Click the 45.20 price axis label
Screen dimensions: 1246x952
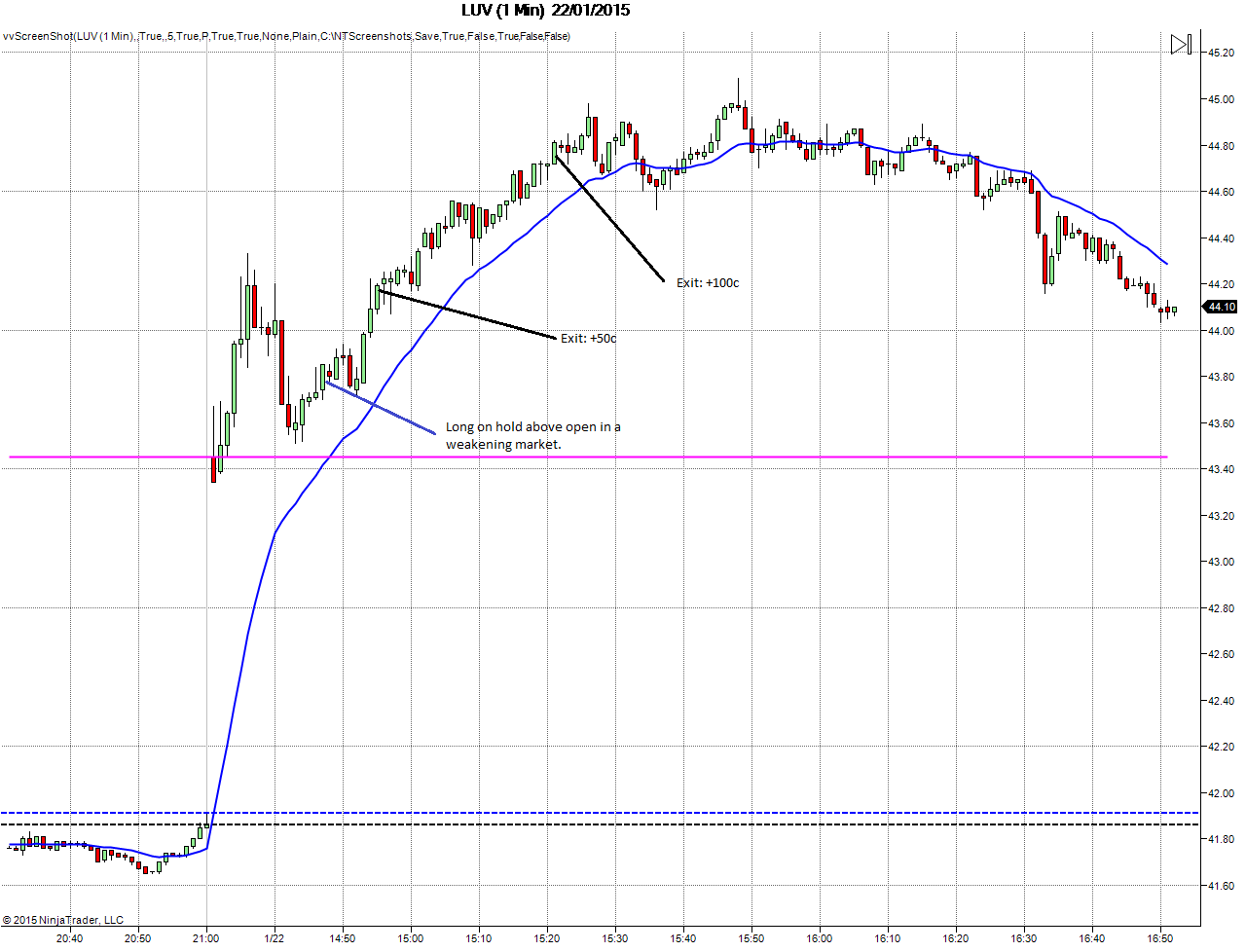point(1221,54)
